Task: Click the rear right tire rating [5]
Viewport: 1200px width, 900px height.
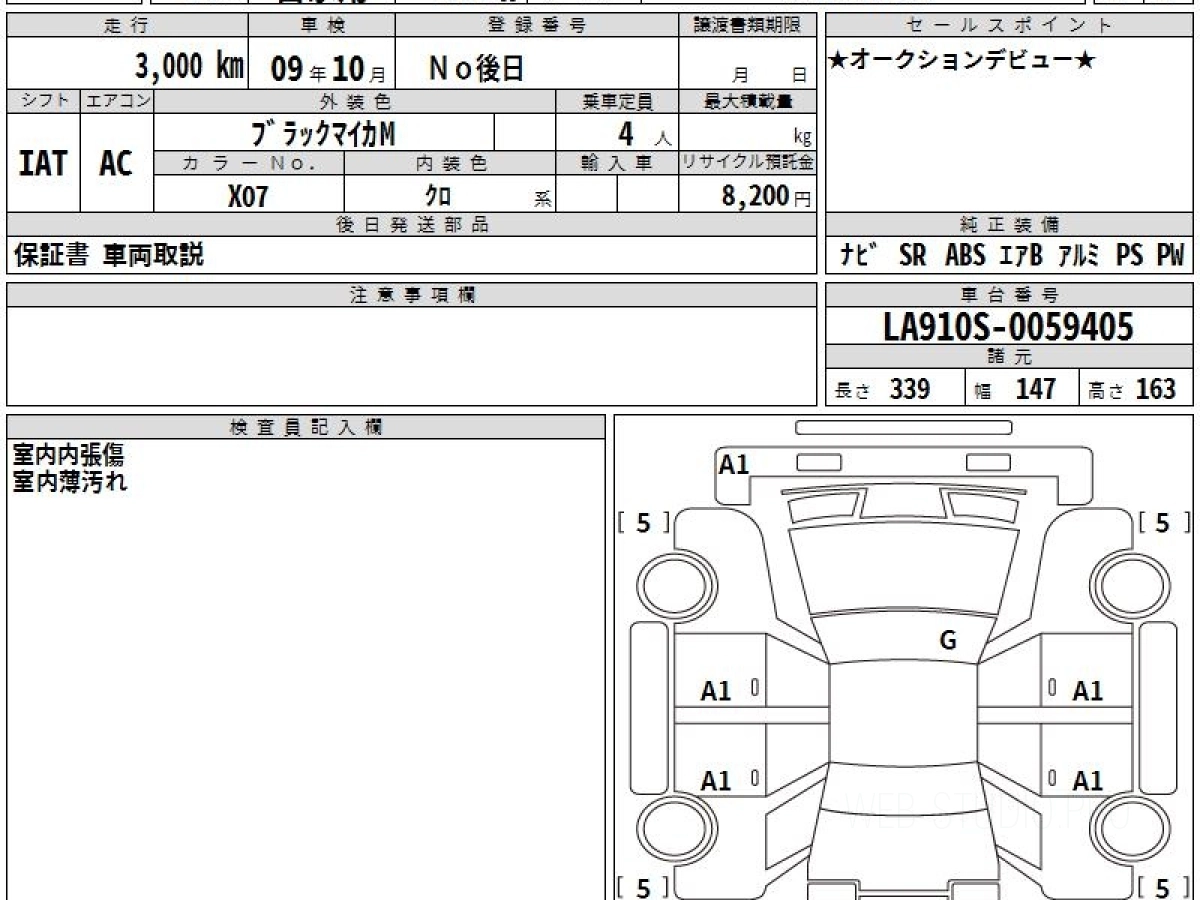Action: click(x=1163, y=887)
